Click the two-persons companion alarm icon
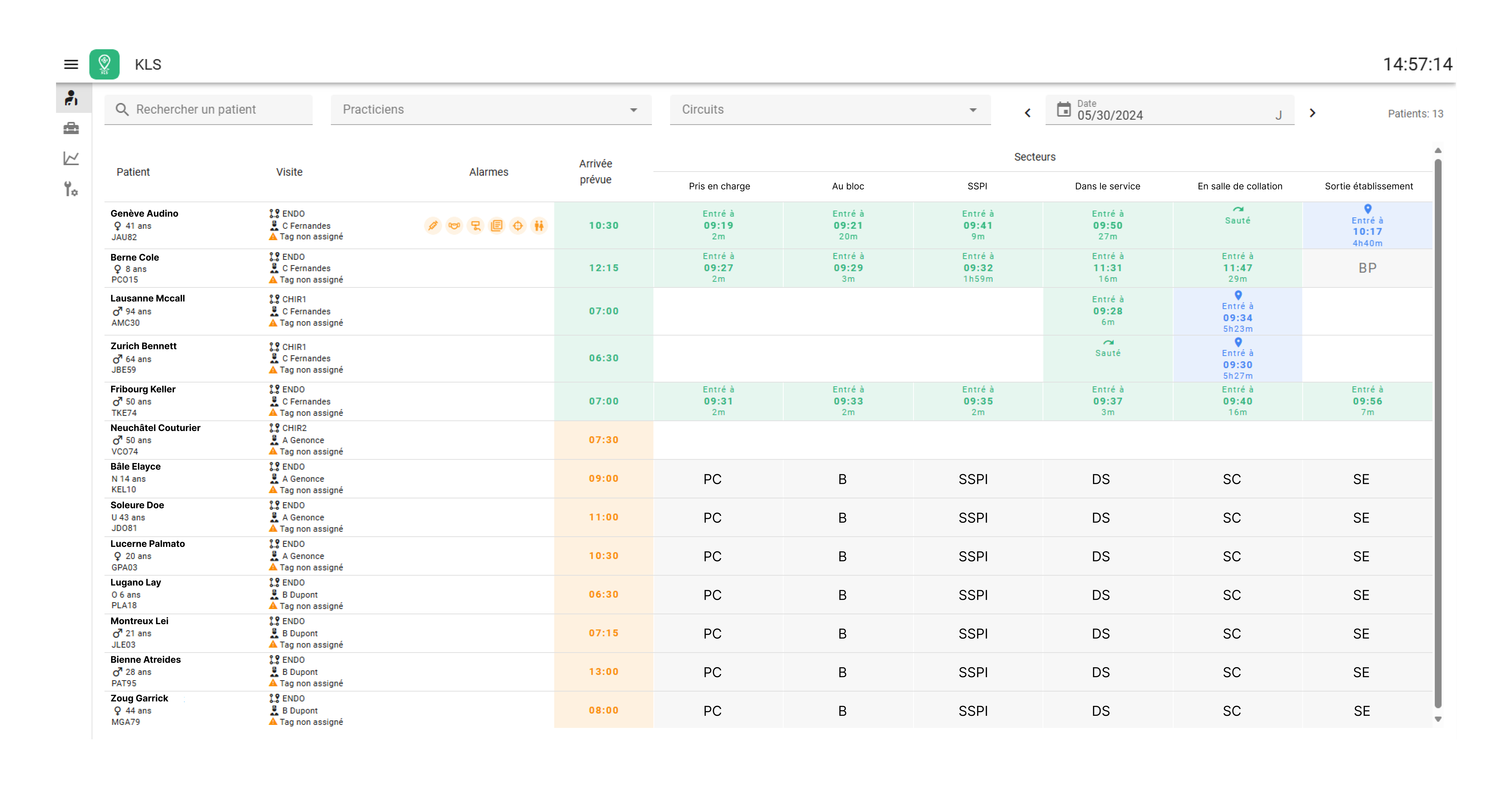1512x787 pixels. coord(539,226)
